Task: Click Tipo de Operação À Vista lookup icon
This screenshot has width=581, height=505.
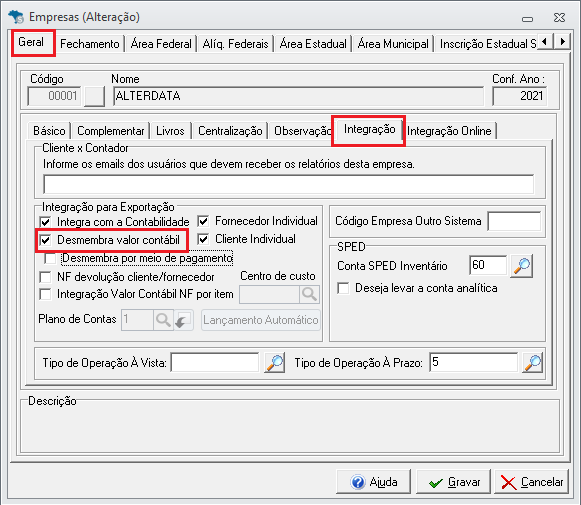Action: (x=274, y=363)
